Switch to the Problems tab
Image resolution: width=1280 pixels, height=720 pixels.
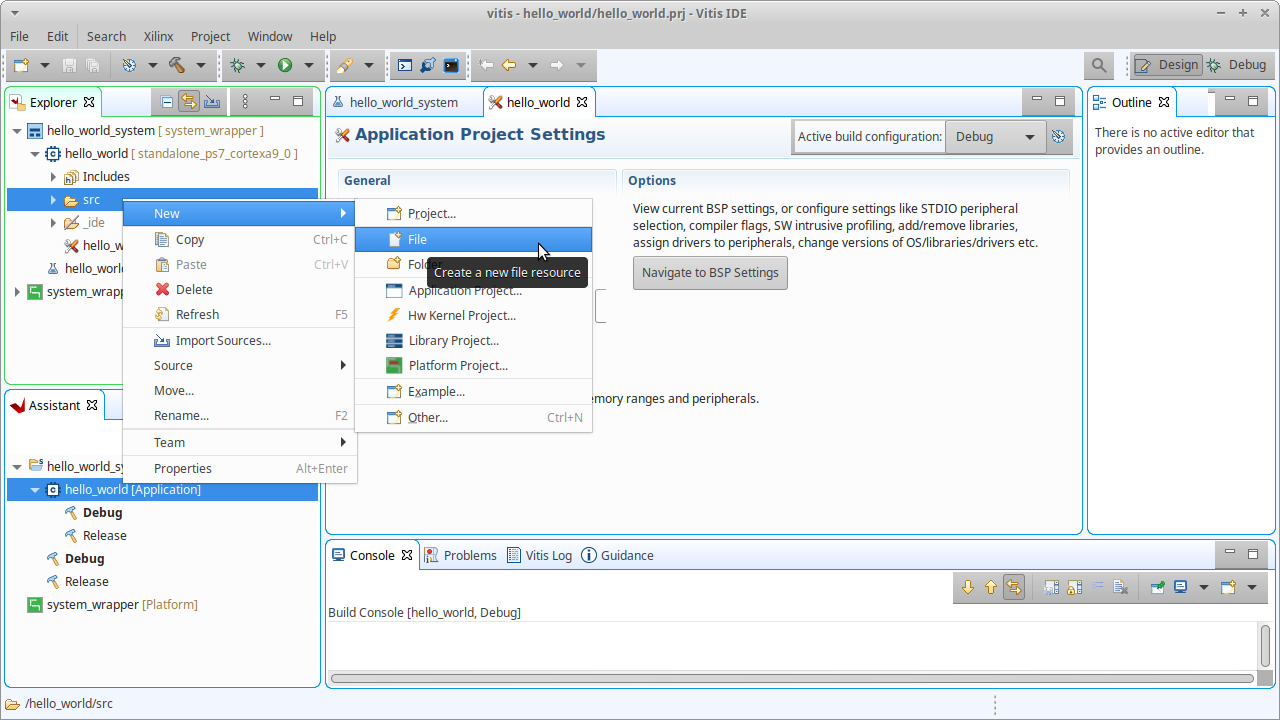coord(460,555)
